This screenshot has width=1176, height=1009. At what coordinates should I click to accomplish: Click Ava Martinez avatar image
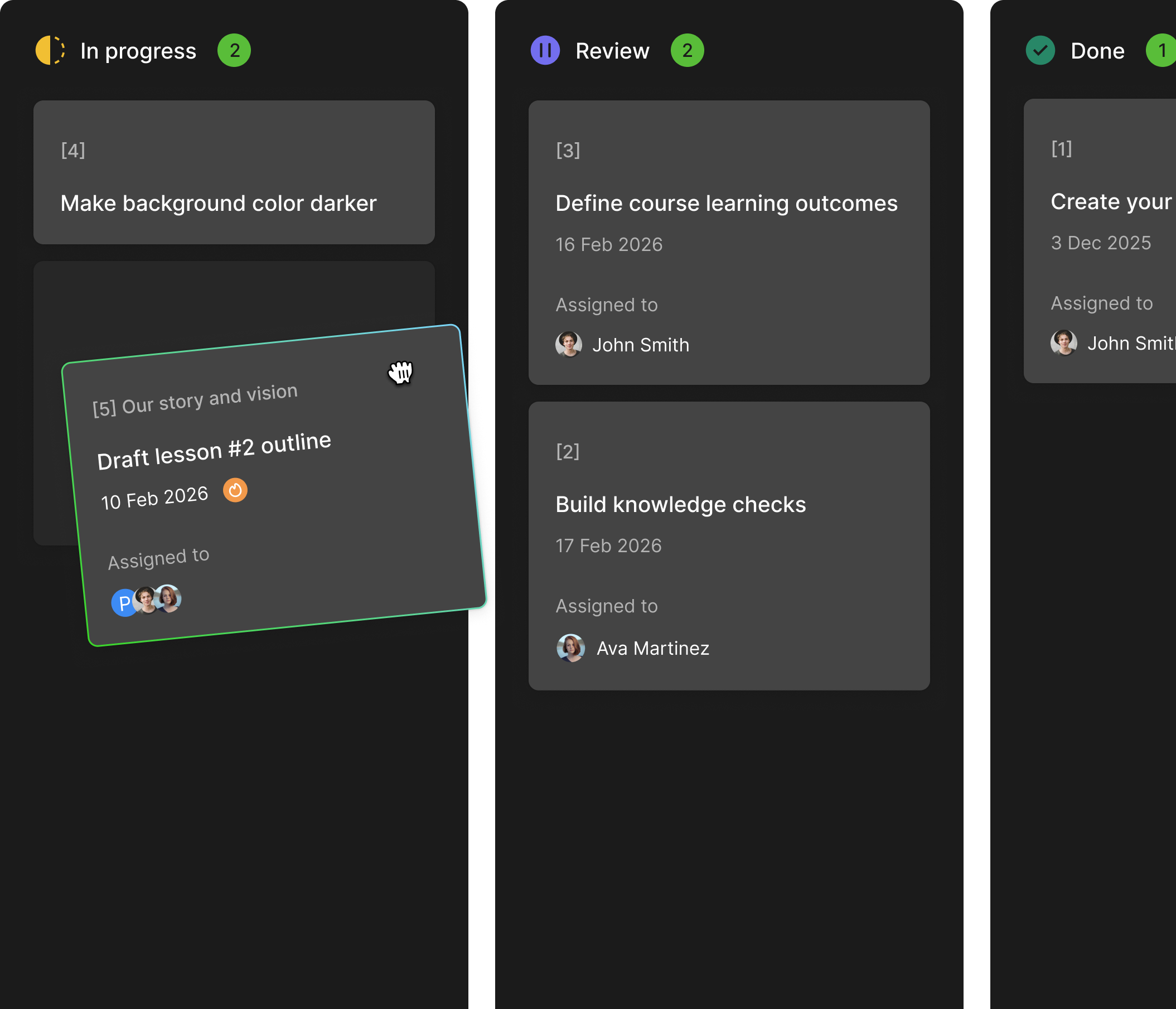point(570,648)
